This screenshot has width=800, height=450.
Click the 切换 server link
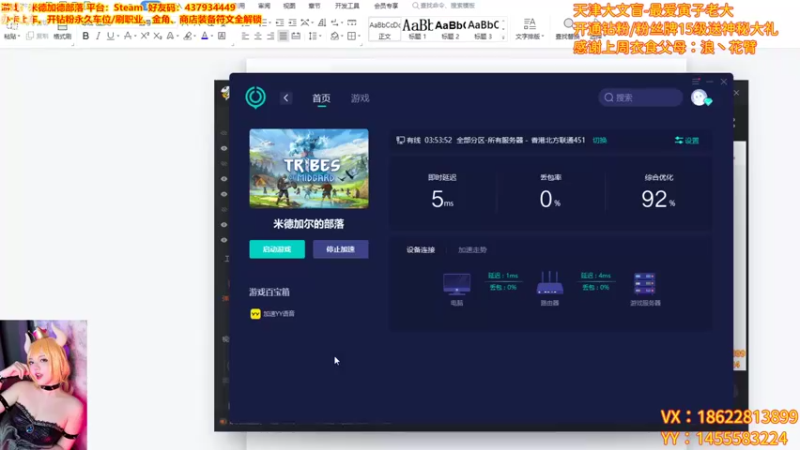(x=599, y=140)
